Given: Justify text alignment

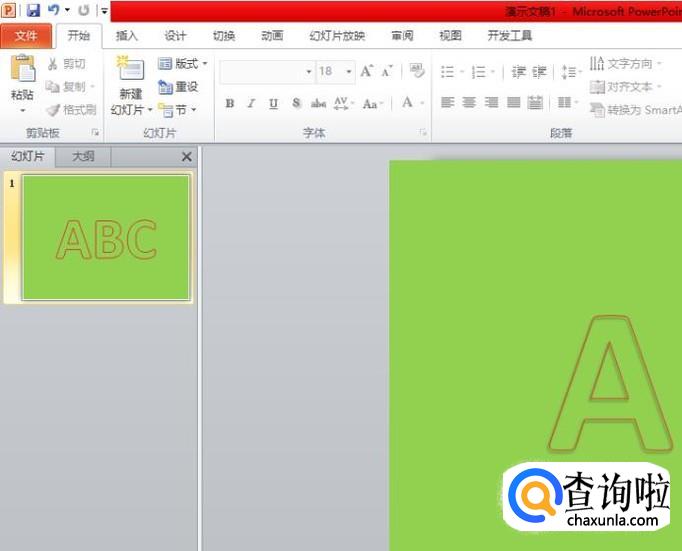Looking at the screenshot, I should pos(514,103).
